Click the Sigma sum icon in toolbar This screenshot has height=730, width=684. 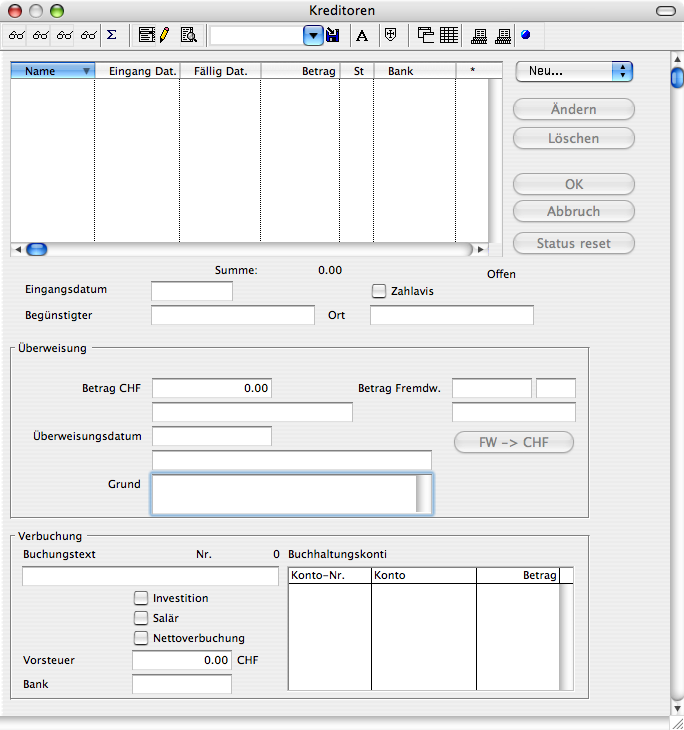111,35
